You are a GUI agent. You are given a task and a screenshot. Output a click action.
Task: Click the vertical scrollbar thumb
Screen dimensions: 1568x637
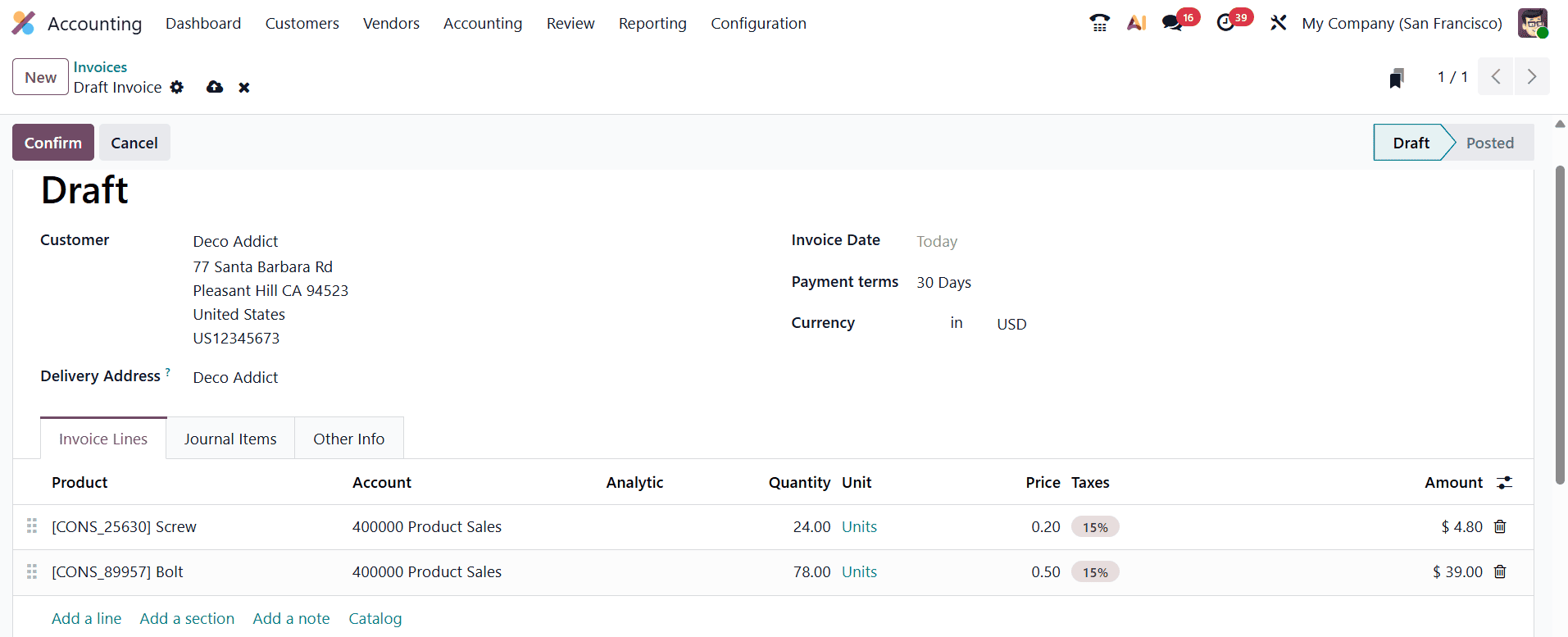coord(1560,325)
